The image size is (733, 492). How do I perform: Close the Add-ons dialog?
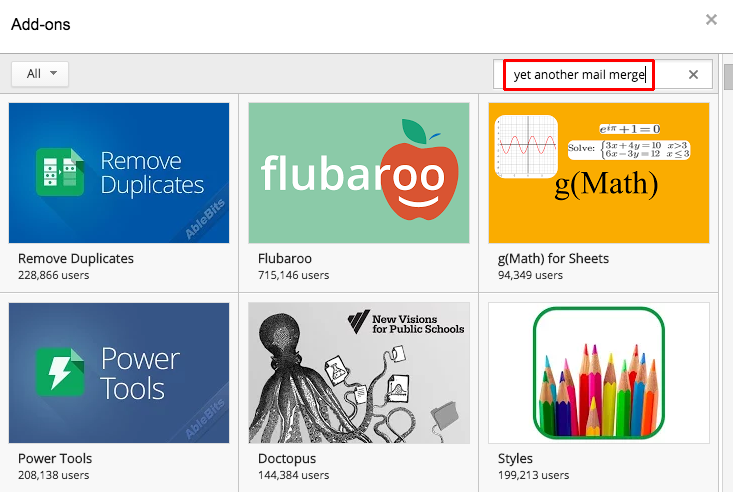click(x=711, y=20)
